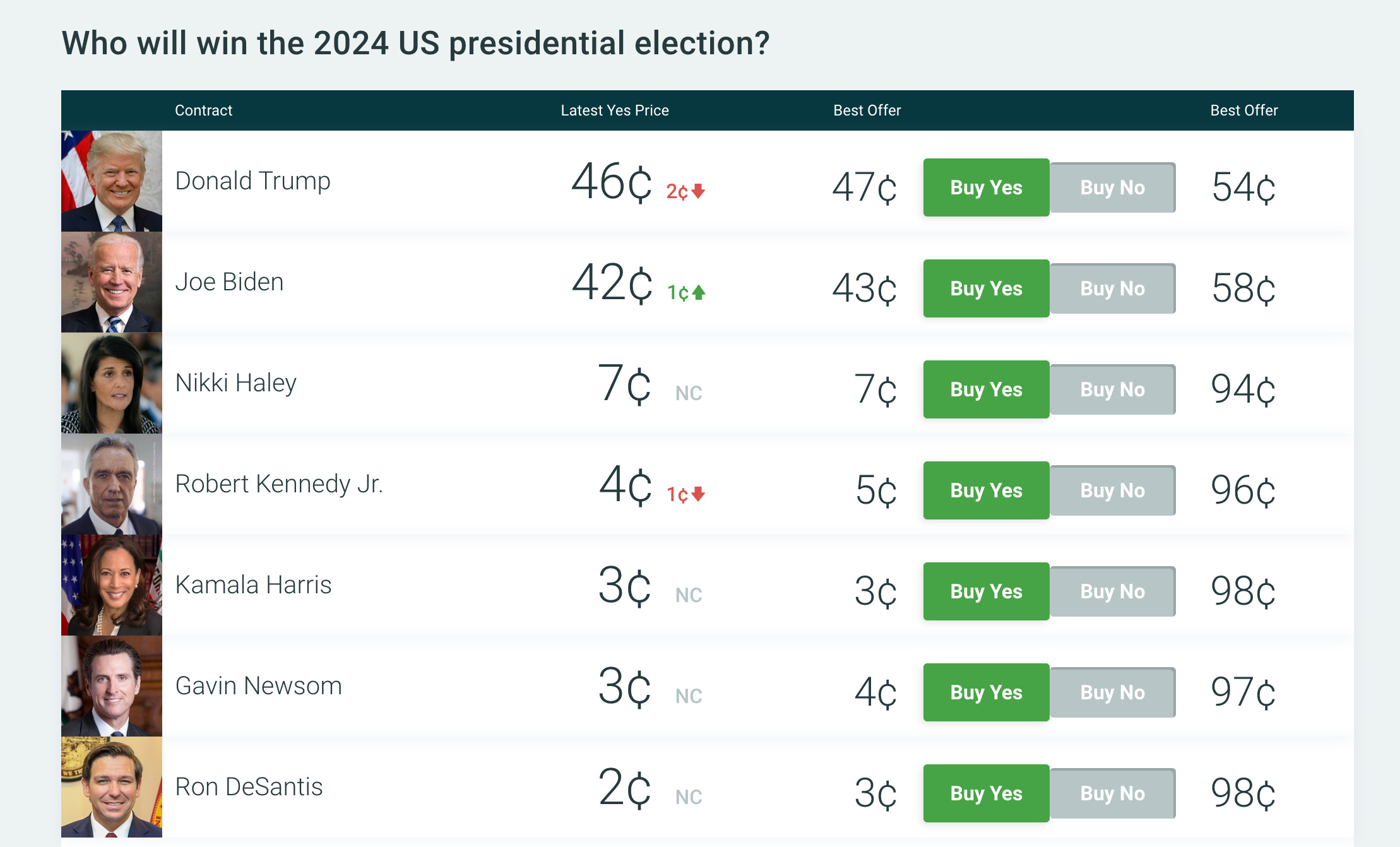
Task: Open Joe Biden's portrait photo
Action: pyautogui.click(x=112, y=282)
